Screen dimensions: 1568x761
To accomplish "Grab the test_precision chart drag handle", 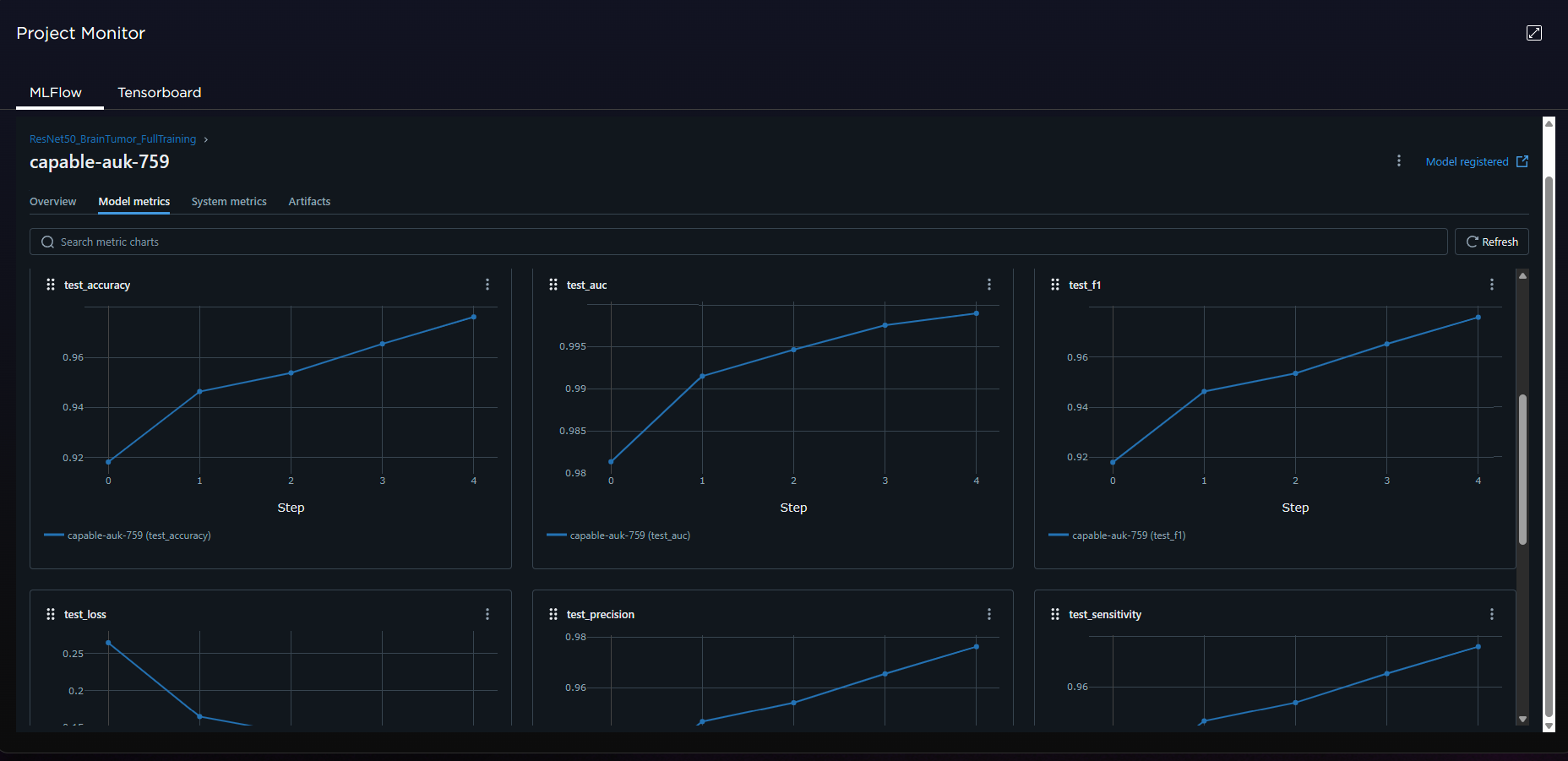I will click(x=553, y=614).
